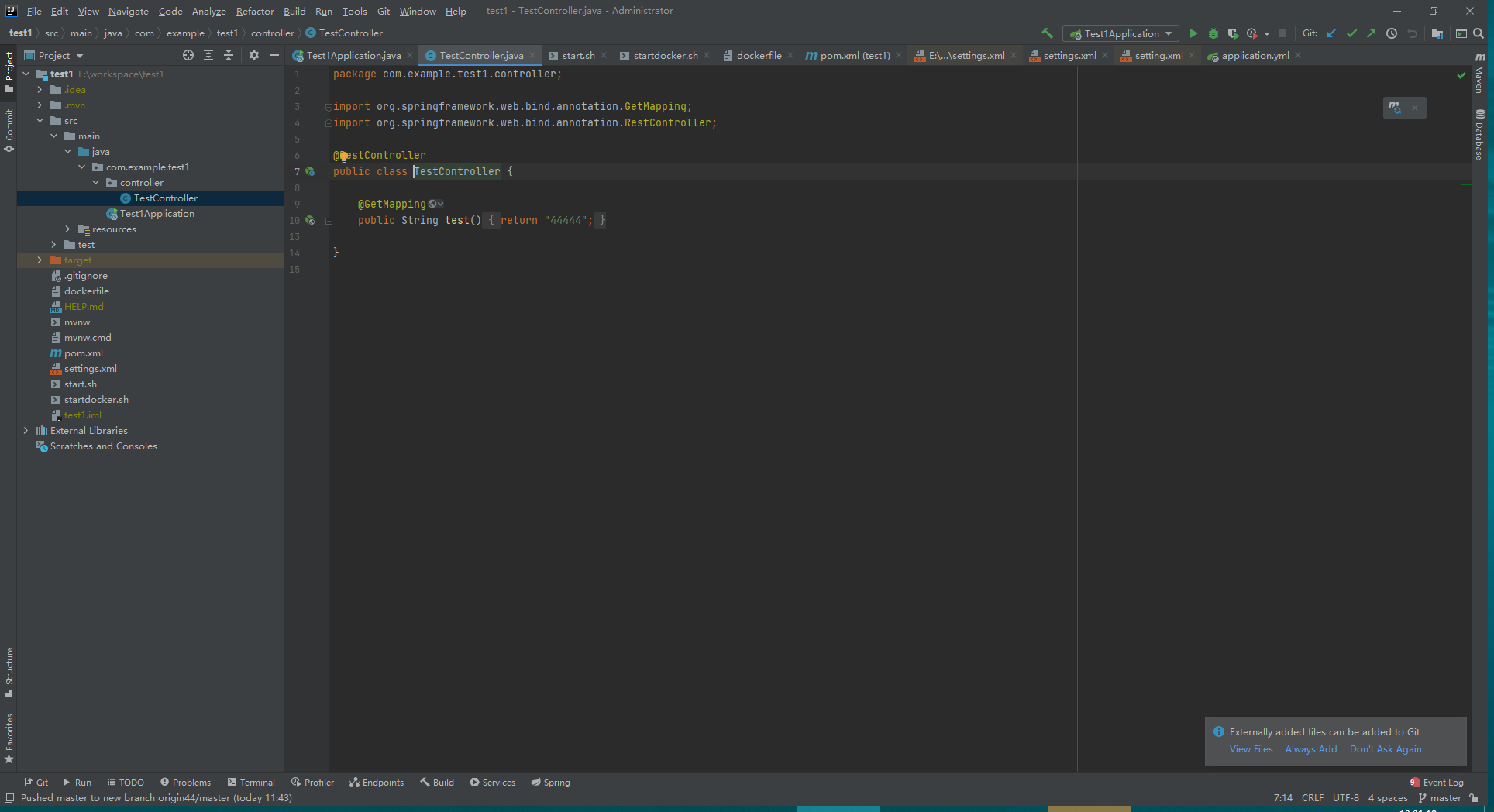
Task: Push with the green Git up-arrow
Action: point(1372,33)
